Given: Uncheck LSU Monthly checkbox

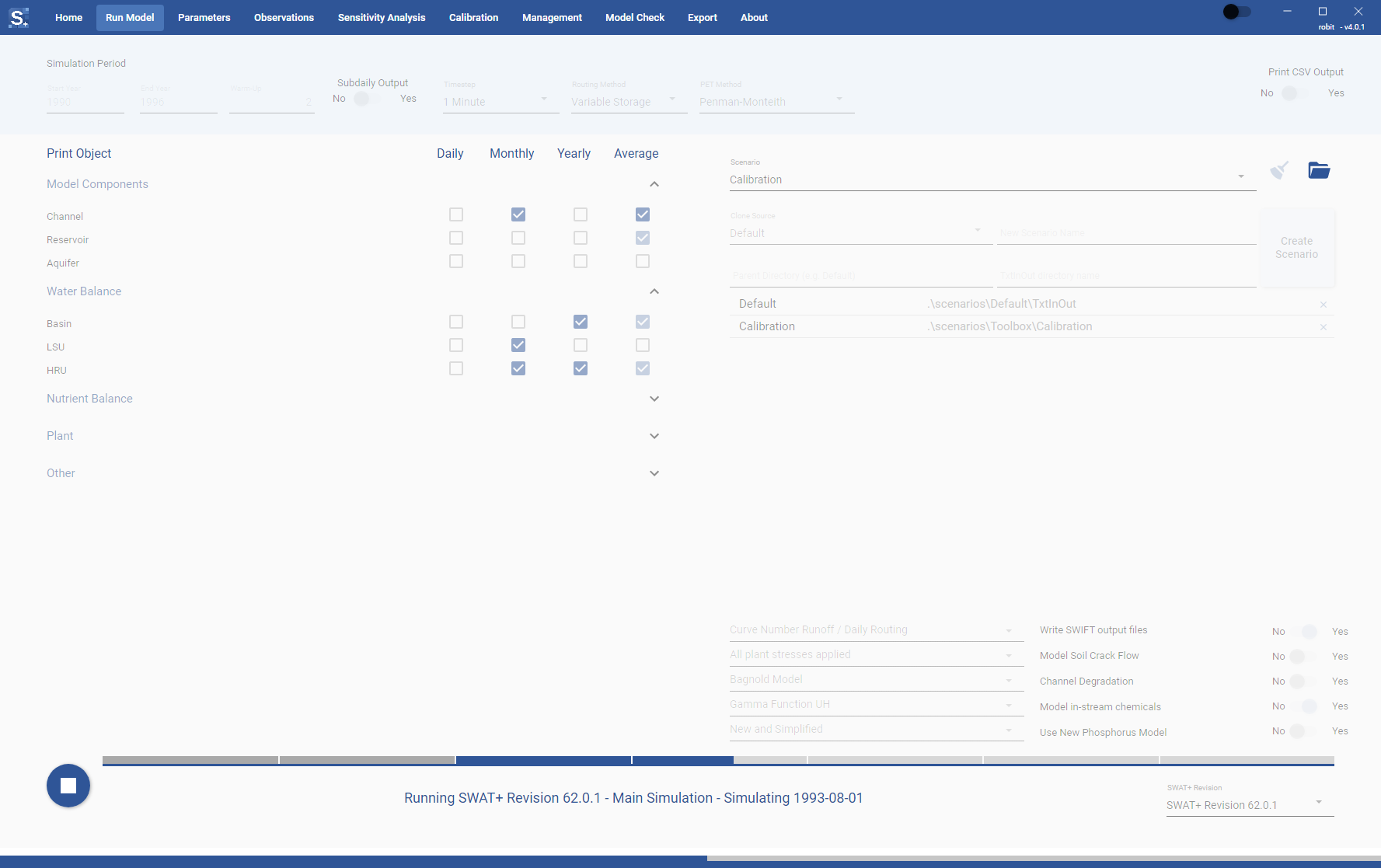Looking at the screenshot, I should pos(518,345).
